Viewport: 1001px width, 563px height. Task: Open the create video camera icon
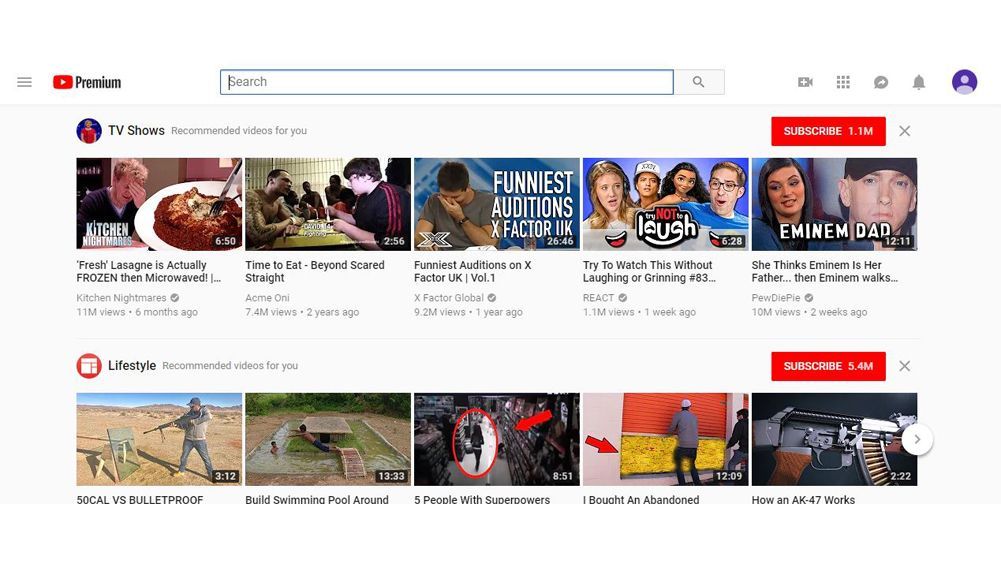point(805,82)
